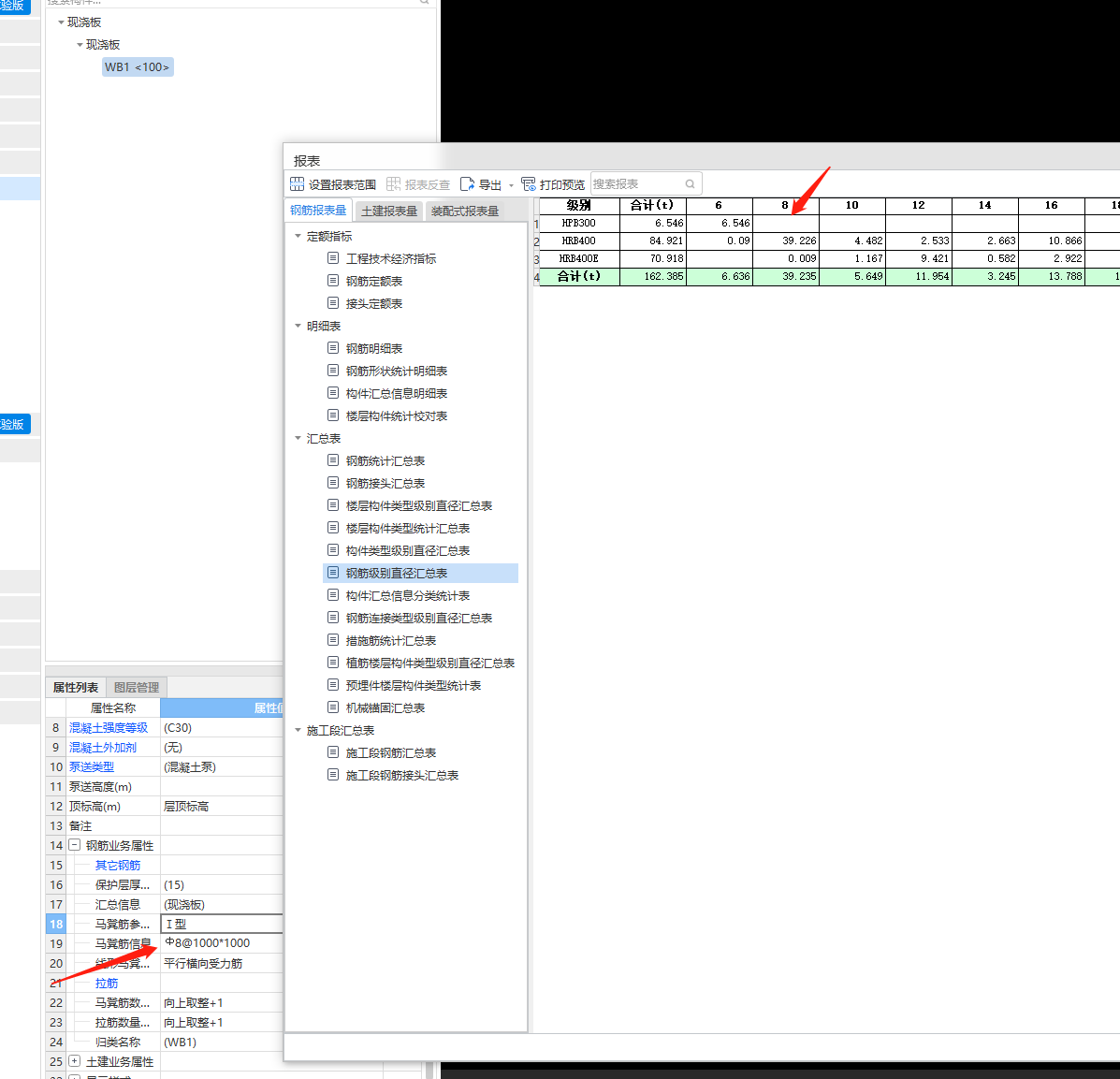Switch to the 钢筋报表量 tab

pyautogui.click(x=318, y=210)
